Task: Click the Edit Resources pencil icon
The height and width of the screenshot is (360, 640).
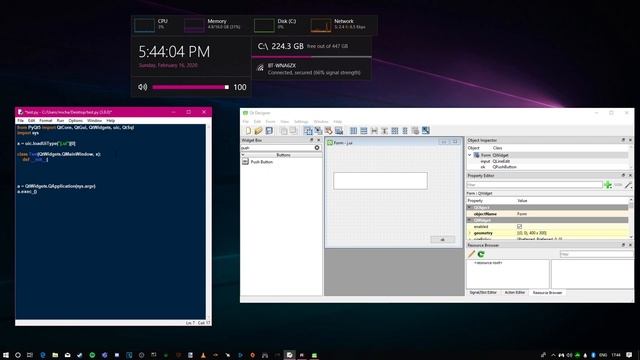Action: (x=471, y=254)
